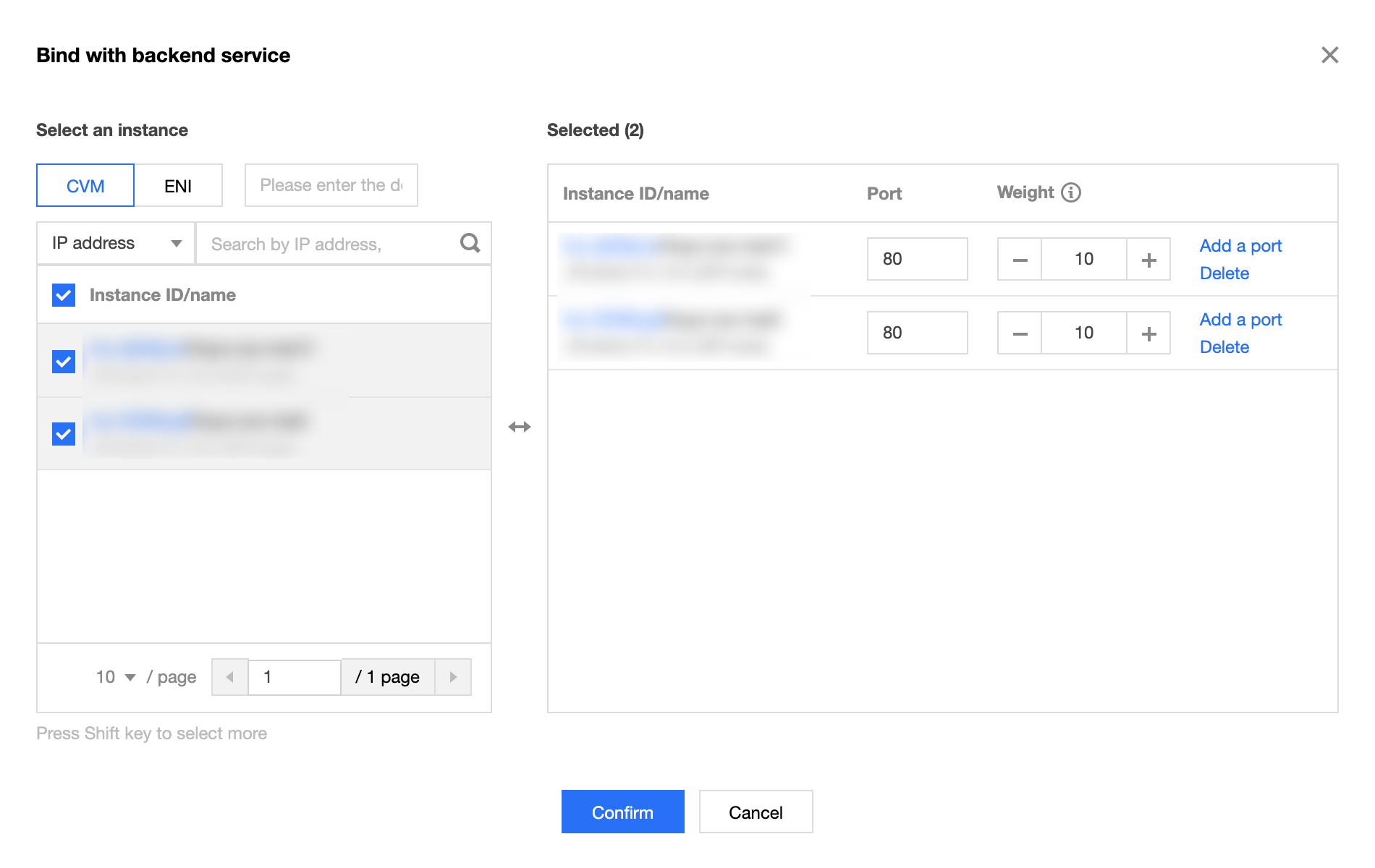This screenshot has width=1375, height=868.
Task: Click the Confirm button
Action: [x=622, y=812]
